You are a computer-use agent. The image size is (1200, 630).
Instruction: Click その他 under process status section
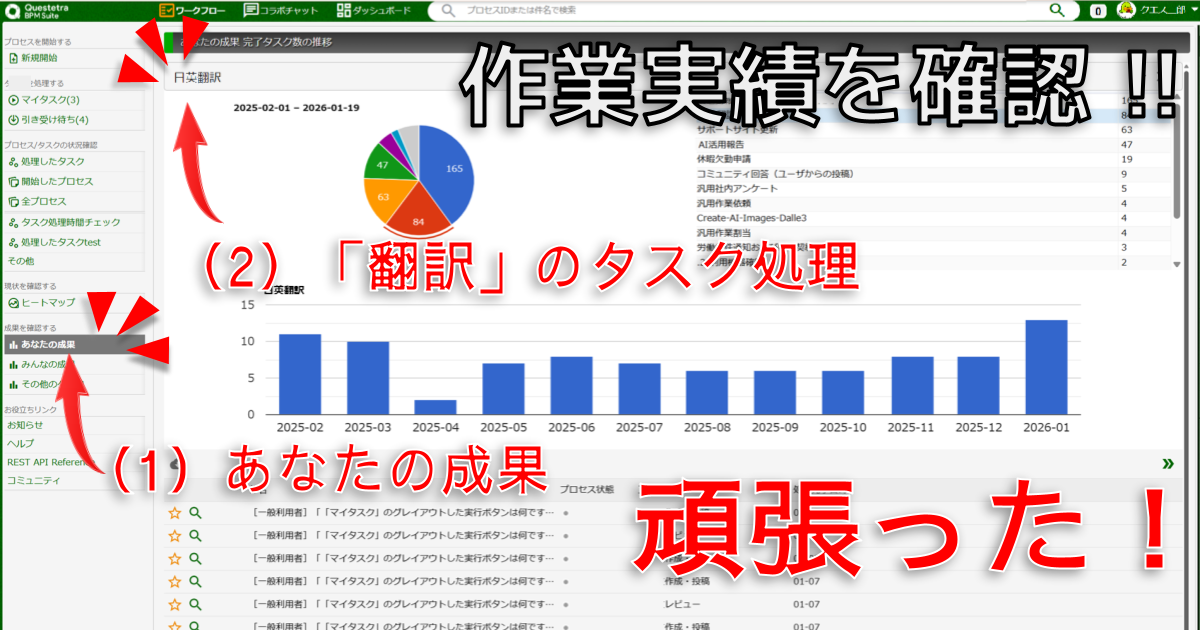[72, 260]
